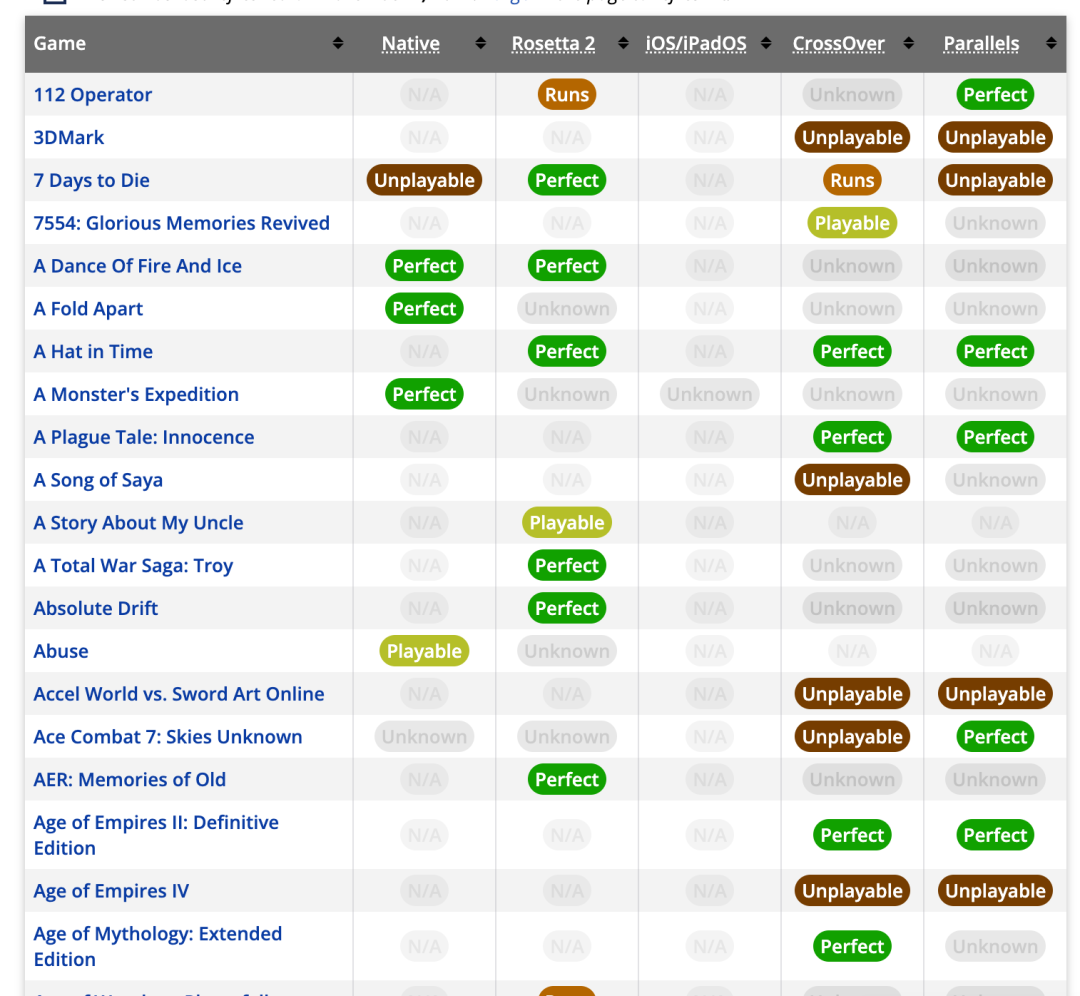The width and height of the screenshot is (1080, 996).
Task: Open the Absolute Drift page
Action: [x=96, y=608]
